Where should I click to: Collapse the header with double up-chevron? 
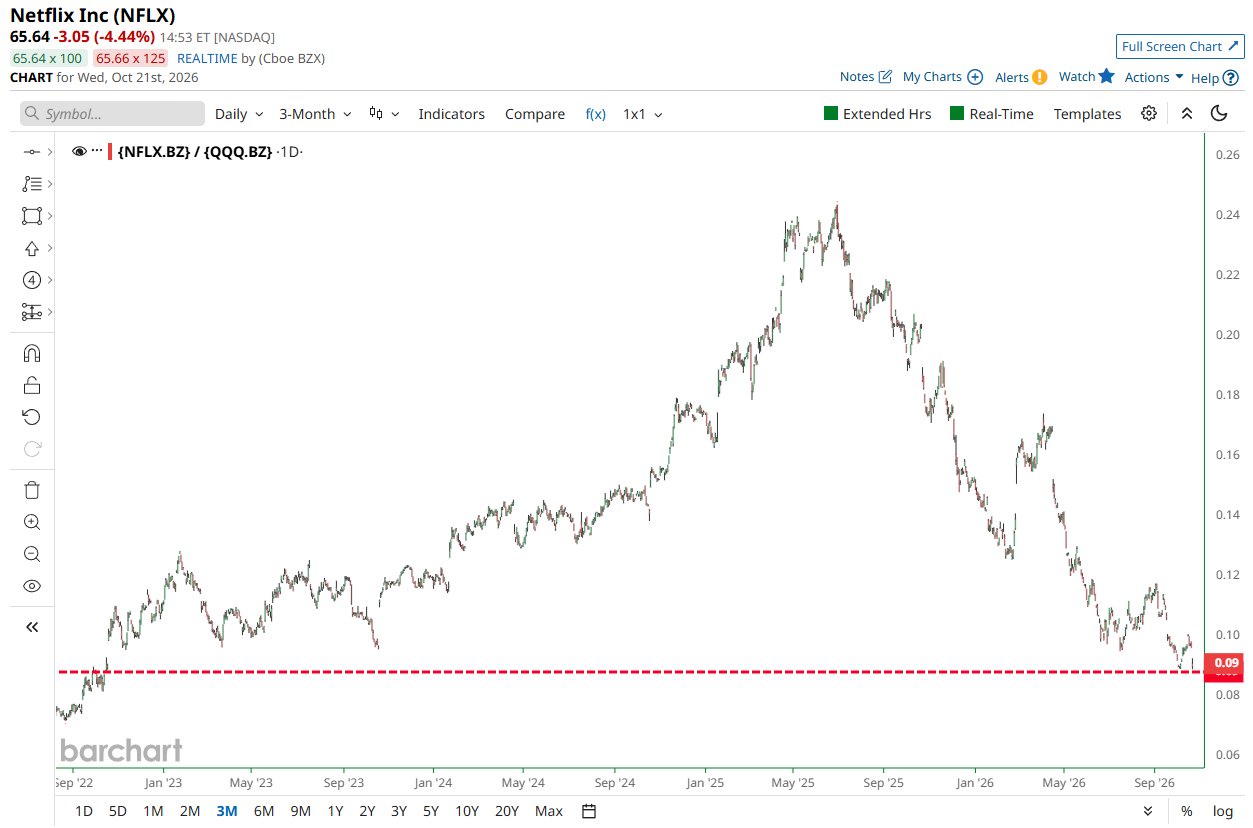1187,113
